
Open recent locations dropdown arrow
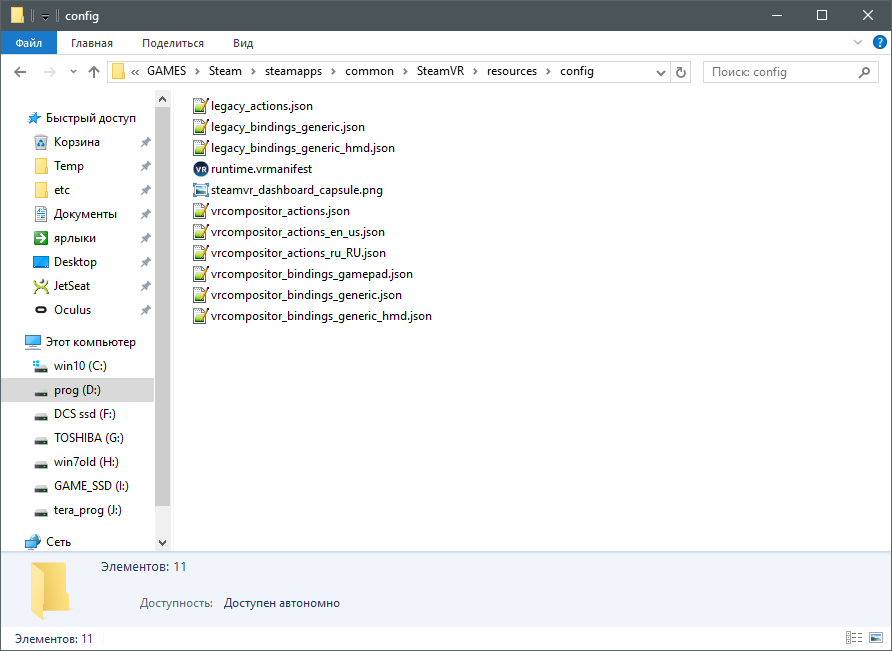[73, 72]
